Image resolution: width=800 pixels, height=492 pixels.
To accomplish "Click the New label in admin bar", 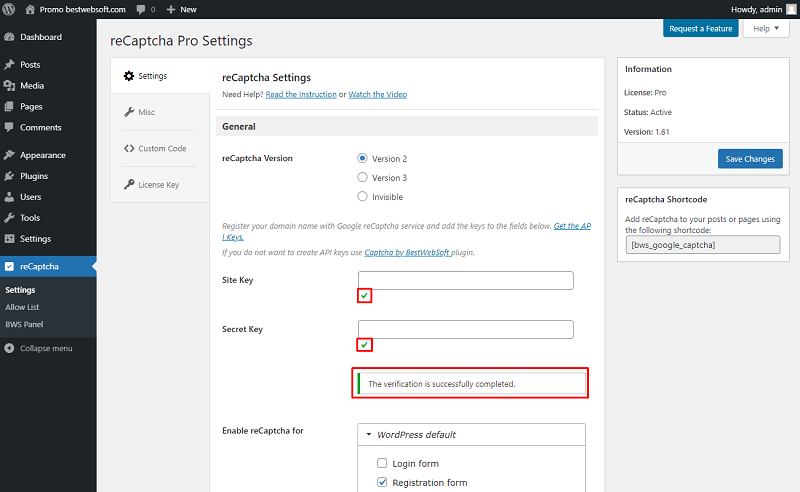I will [188, 9].
